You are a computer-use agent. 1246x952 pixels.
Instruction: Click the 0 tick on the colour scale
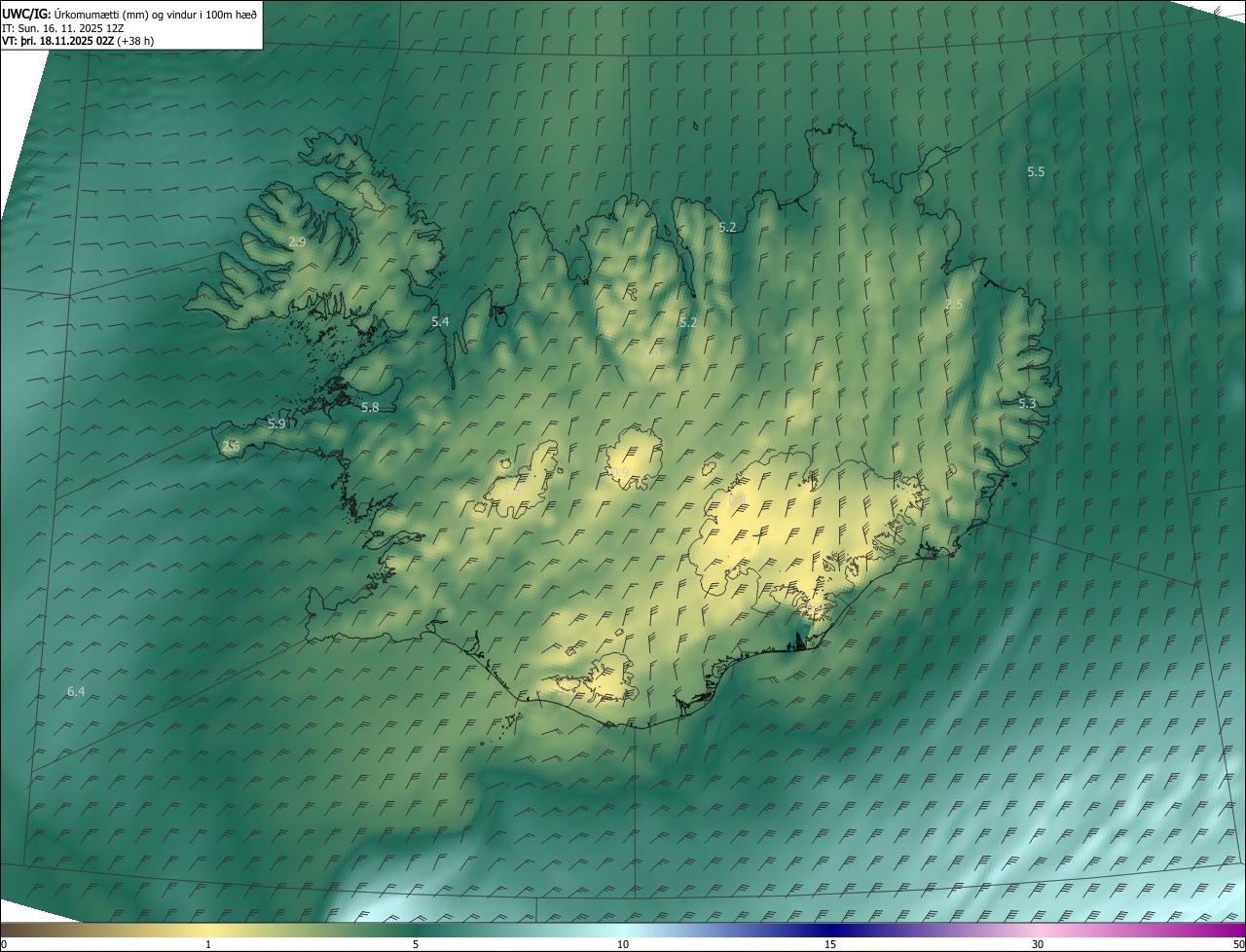[4, 945]
